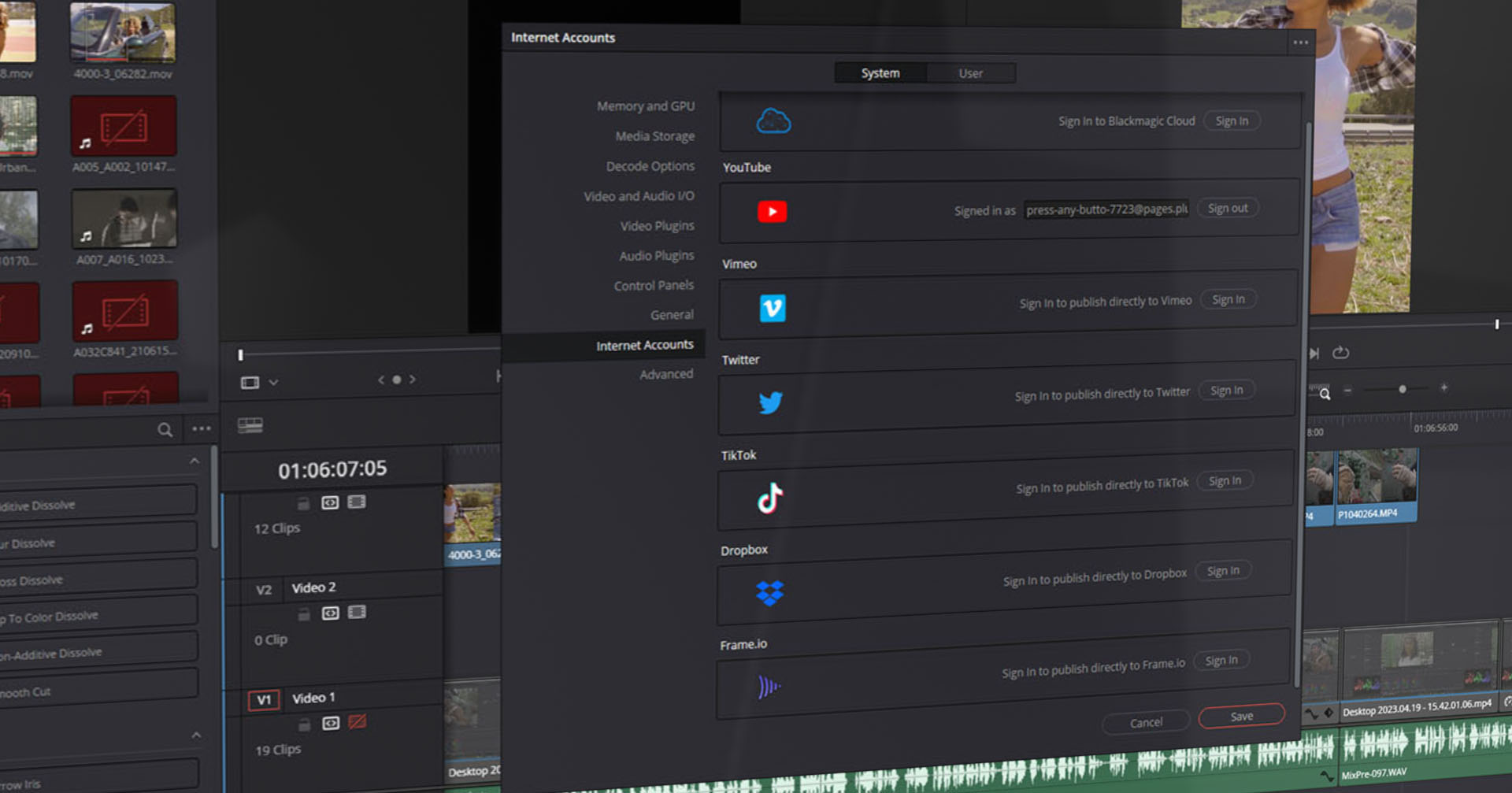Toggle auto track selector on Video 1
The width and height of the screenshot is (1512, 793).
pyautogui.click(x=331, y=723)
